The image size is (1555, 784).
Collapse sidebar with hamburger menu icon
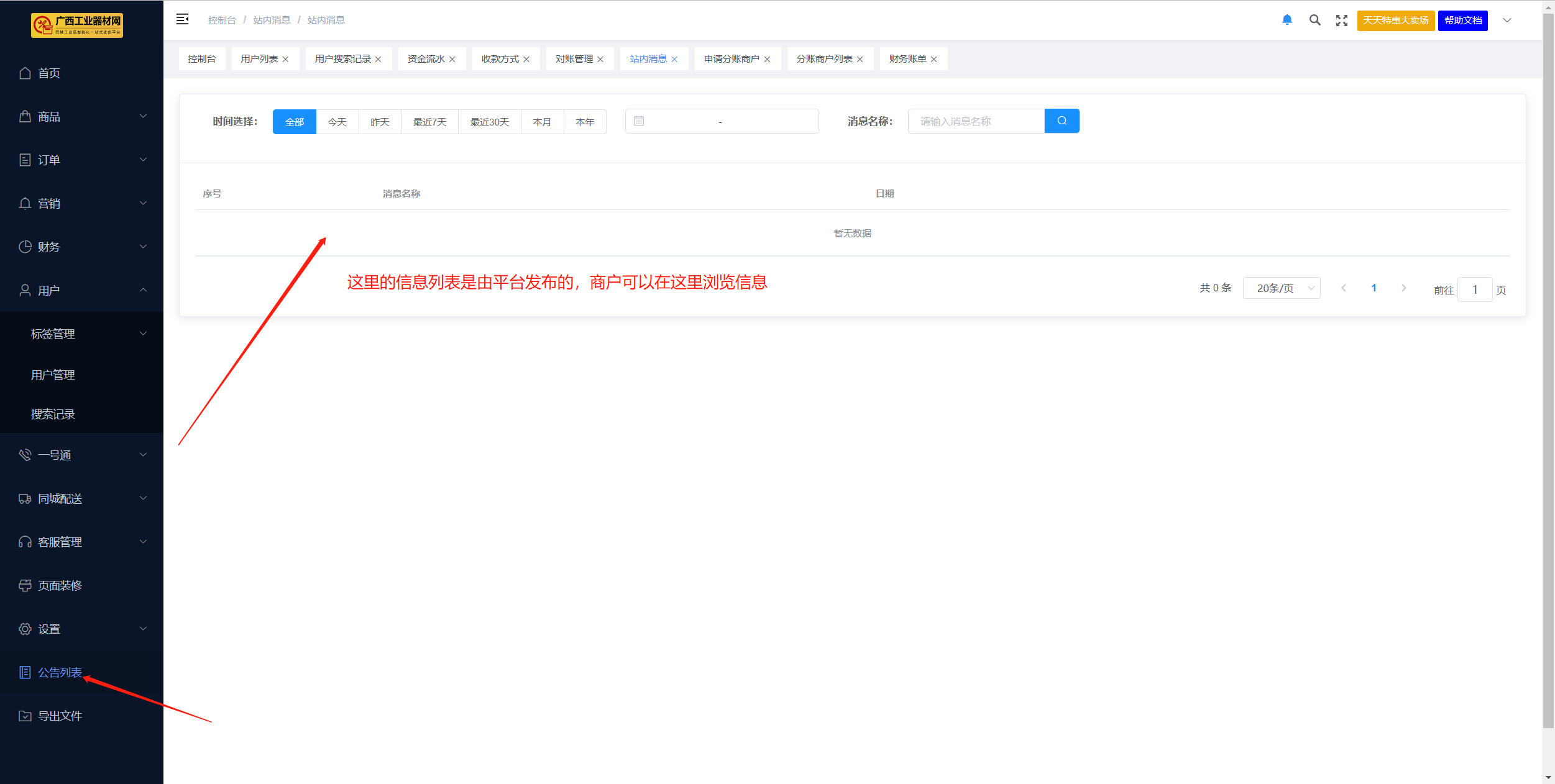click(182, 20)
